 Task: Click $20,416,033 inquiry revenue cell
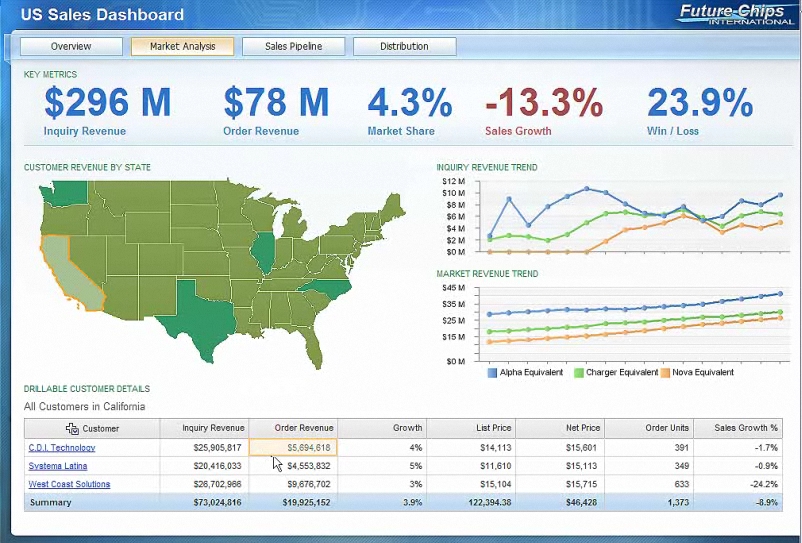(204, 466)
